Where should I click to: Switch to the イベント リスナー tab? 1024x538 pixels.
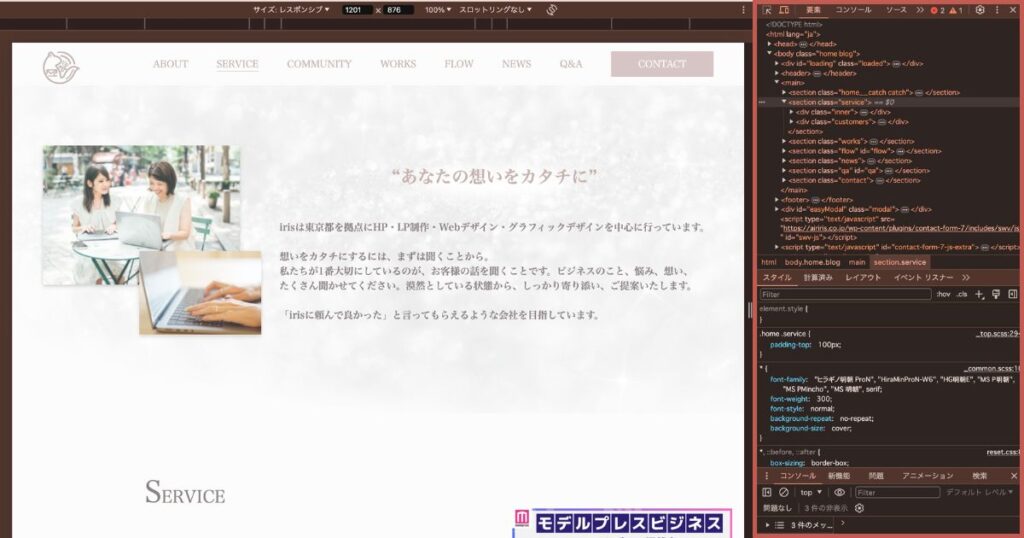[923, 277]
